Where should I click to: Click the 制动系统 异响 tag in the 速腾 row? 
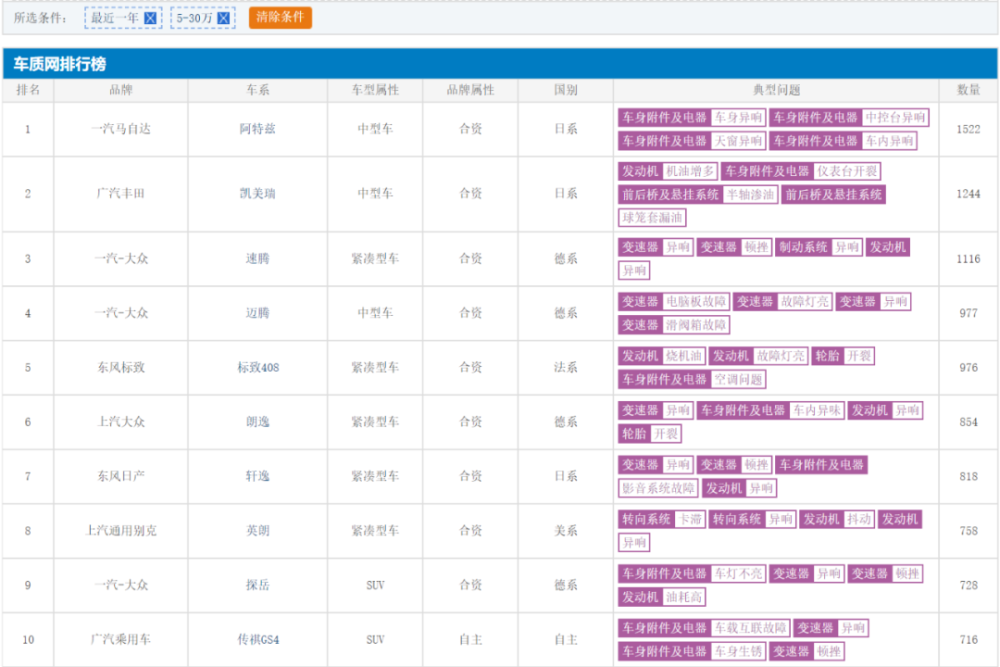tap(820, 247)
